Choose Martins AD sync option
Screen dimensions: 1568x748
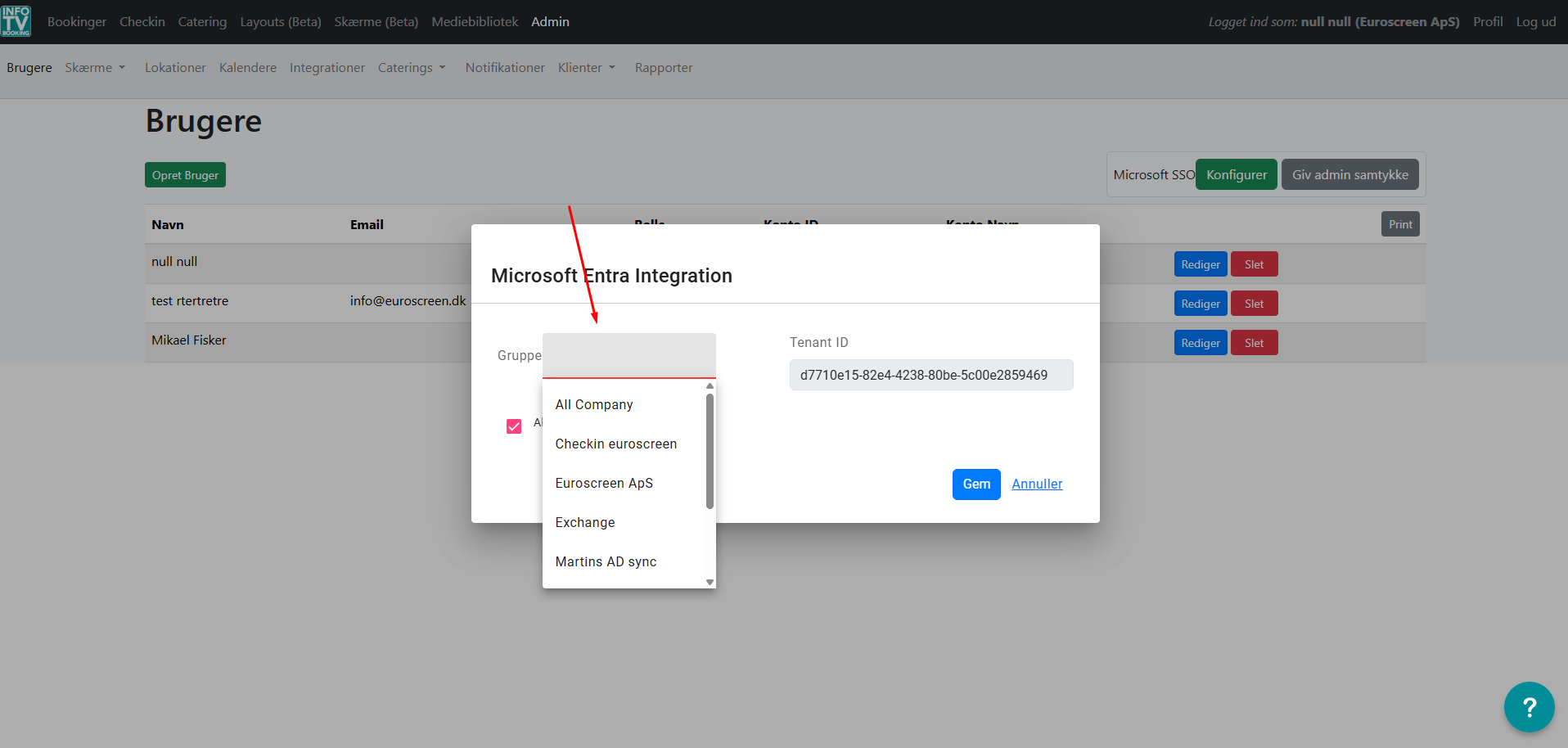click(x=629, y=561)
